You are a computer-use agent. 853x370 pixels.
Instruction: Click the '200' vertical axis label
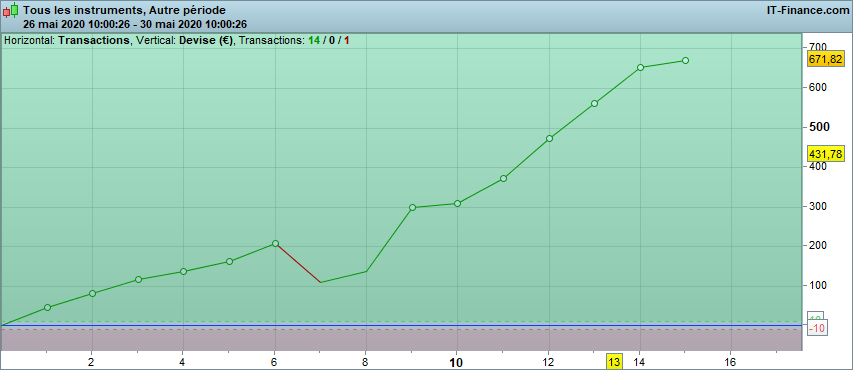[x=818, y=245]
